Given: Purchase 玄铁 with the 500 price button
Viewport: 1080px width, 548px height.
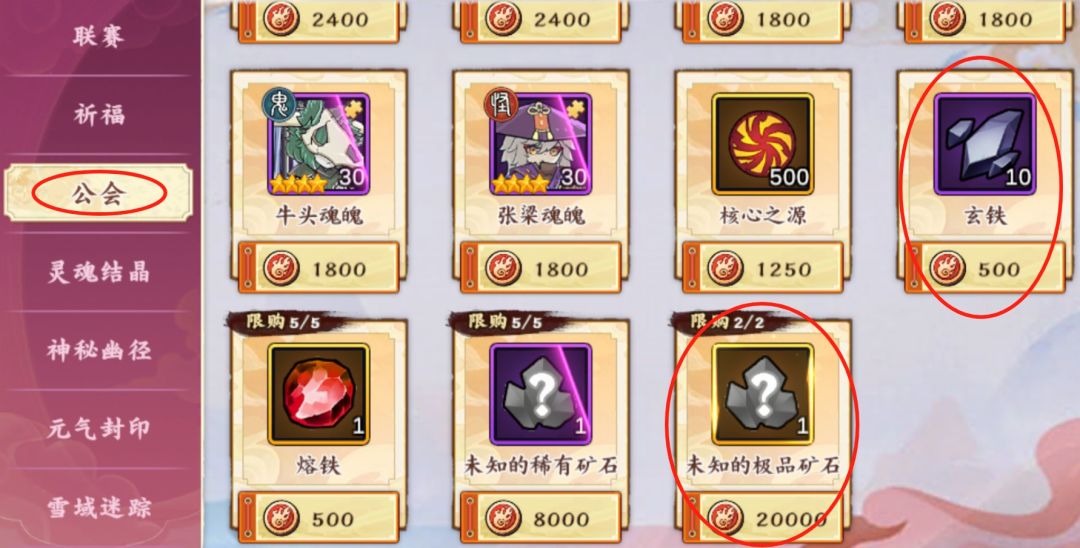Looking at the screenshot, I should pos(985,268).
